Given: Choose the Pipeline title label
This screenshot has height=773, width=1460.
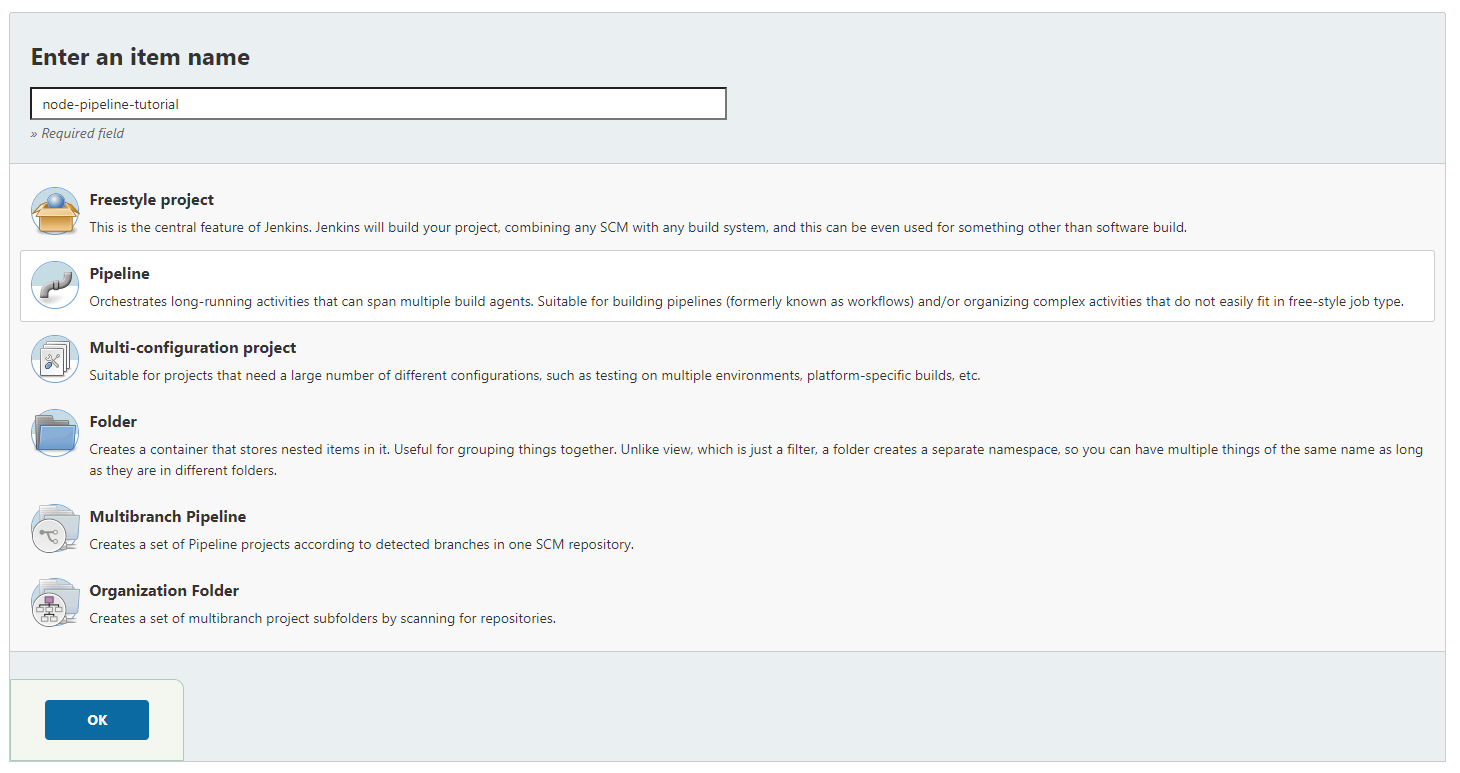Looking at the screenshot, I should click(x=119, y=274).
